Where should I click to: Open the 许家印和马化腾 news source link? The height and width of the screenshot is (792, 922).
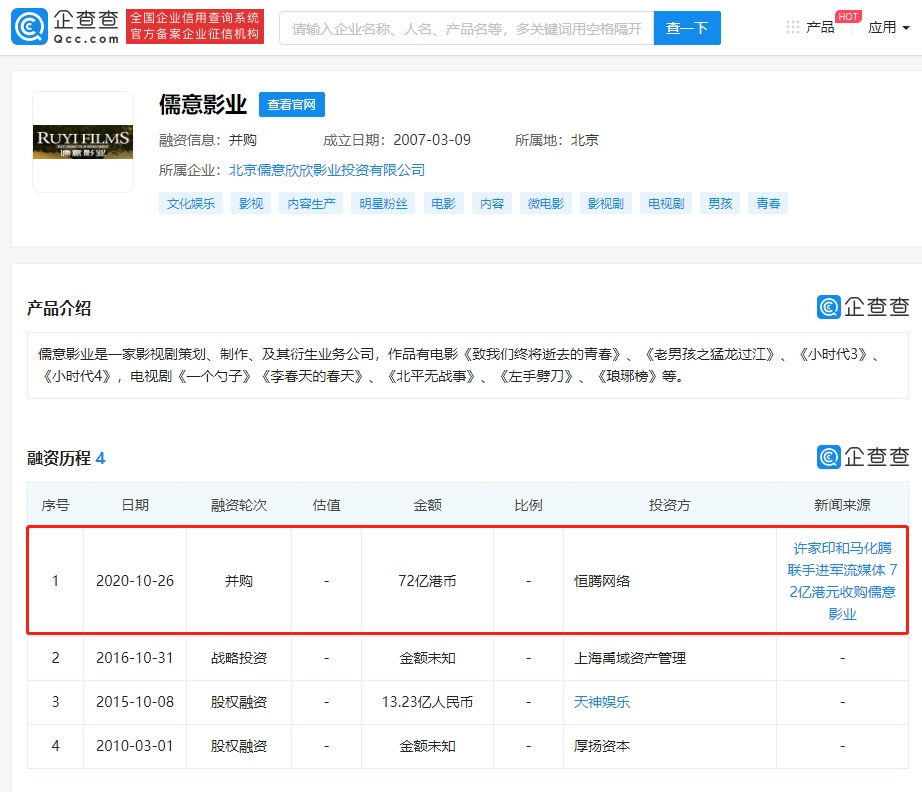tap(842, 581)
